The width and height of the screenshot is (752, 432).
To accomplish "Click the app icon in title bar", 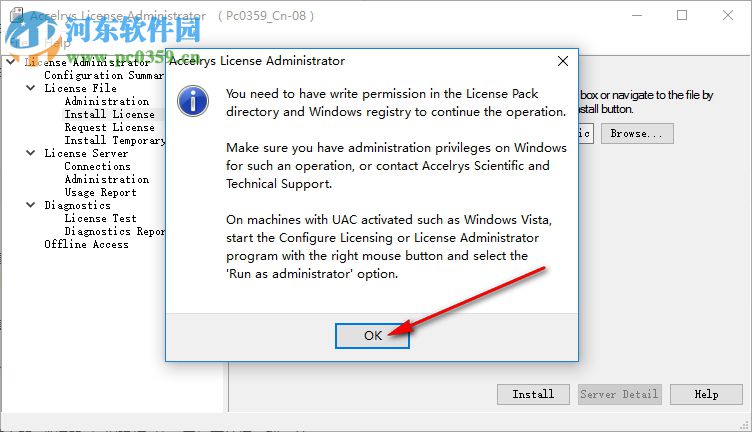I will [14, 16].
